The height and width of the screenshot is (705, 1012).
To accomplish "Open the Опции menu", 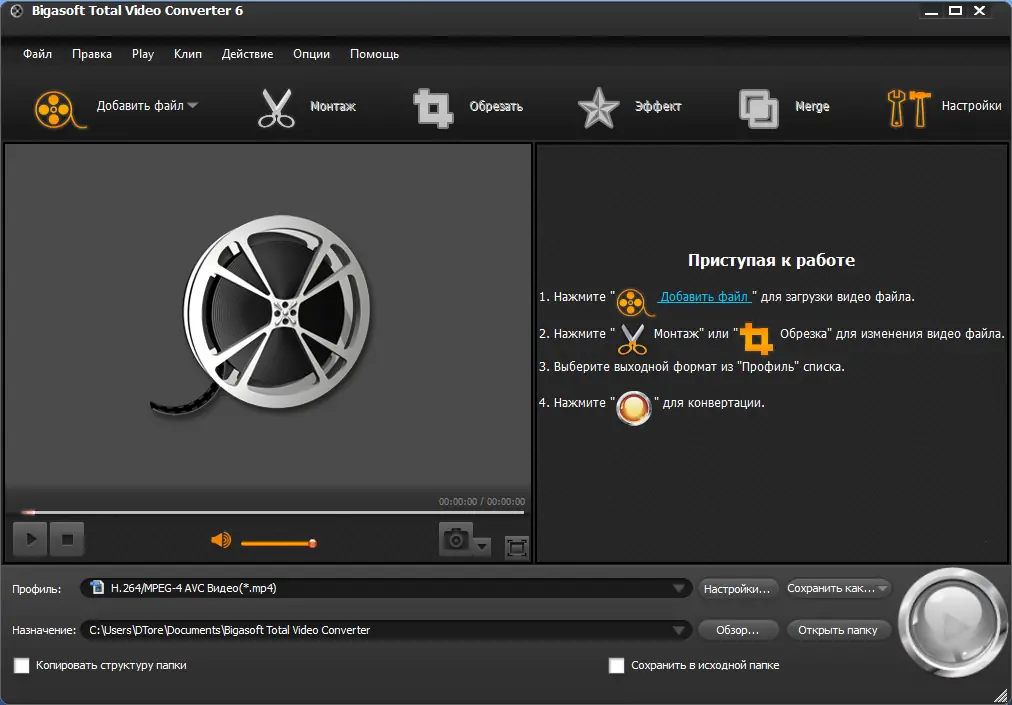I will pyautogui.click(x=311, y=54).
